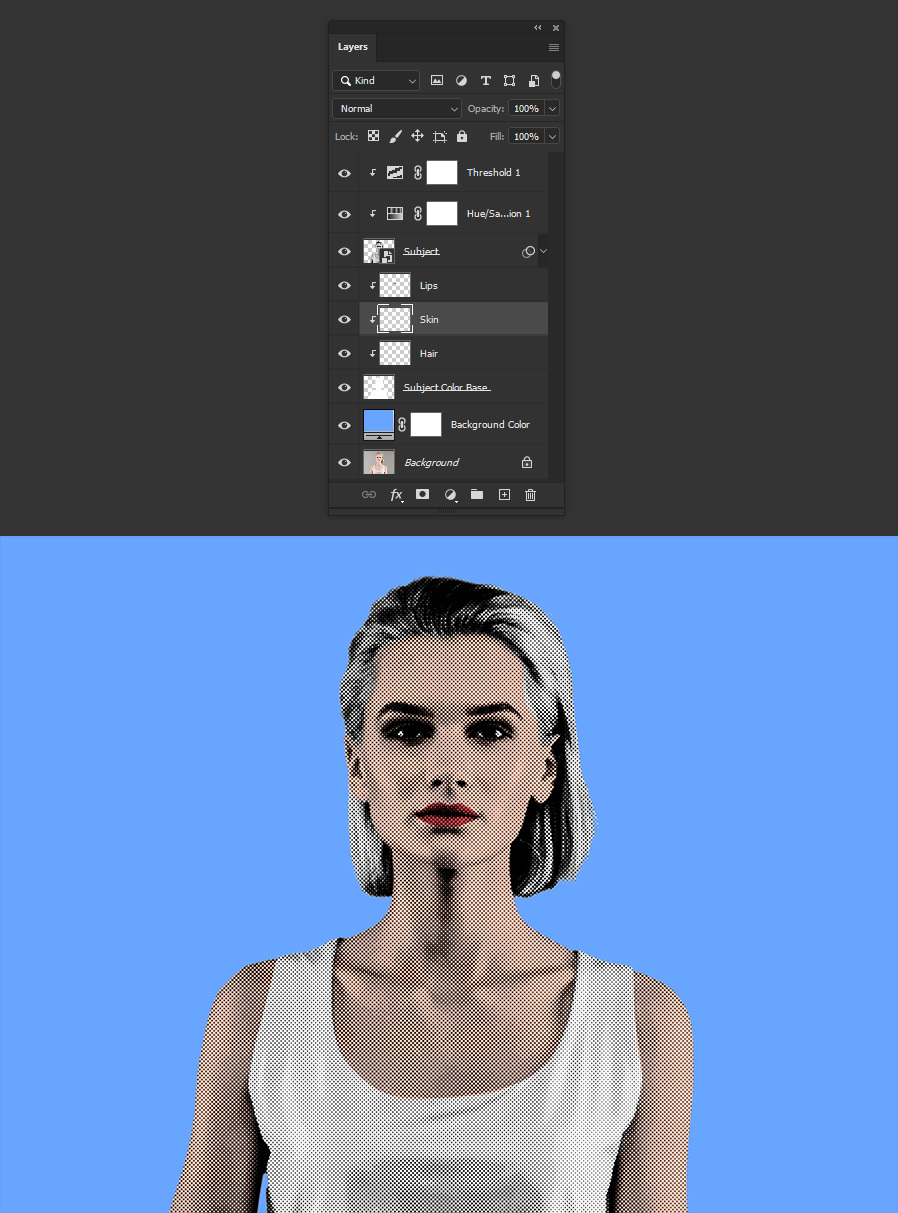
Task: Create new fill or adjustment layer
Action: [x=450, y=494]
